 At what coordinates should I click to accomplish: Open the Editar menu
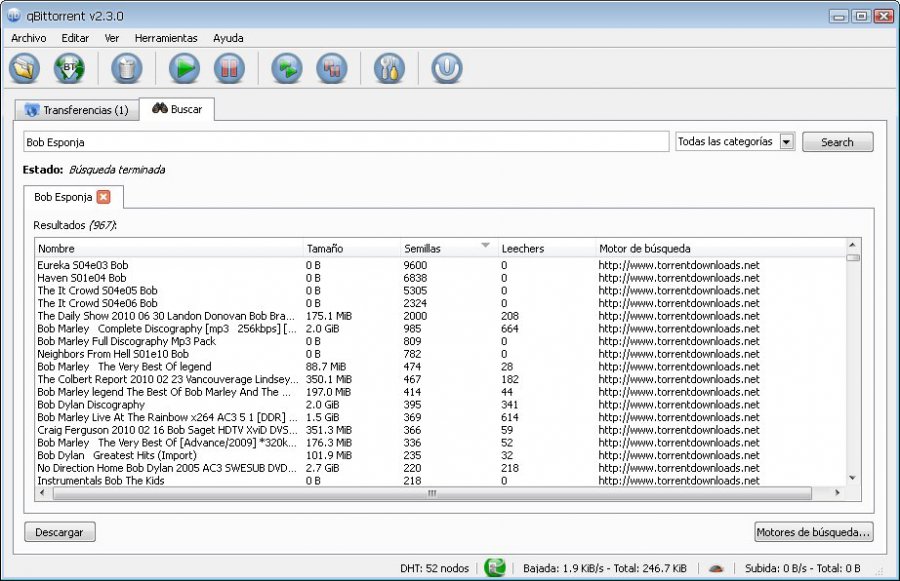(x=75, y=38)
